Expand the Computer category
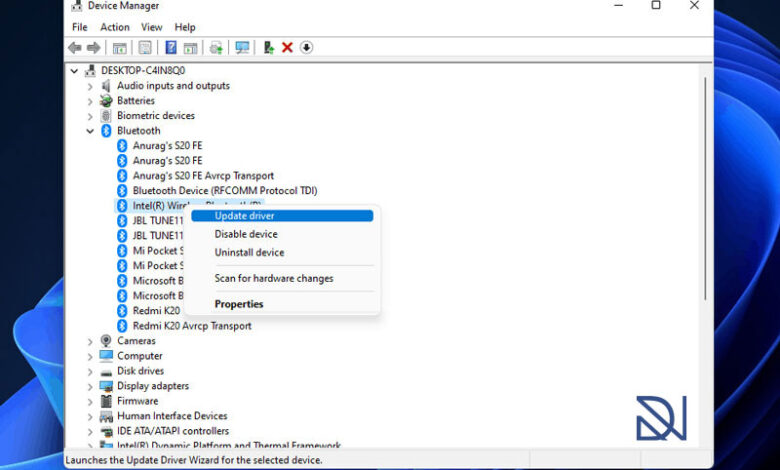780x470 pixels. pyautogui.click(x=90, y=357)
